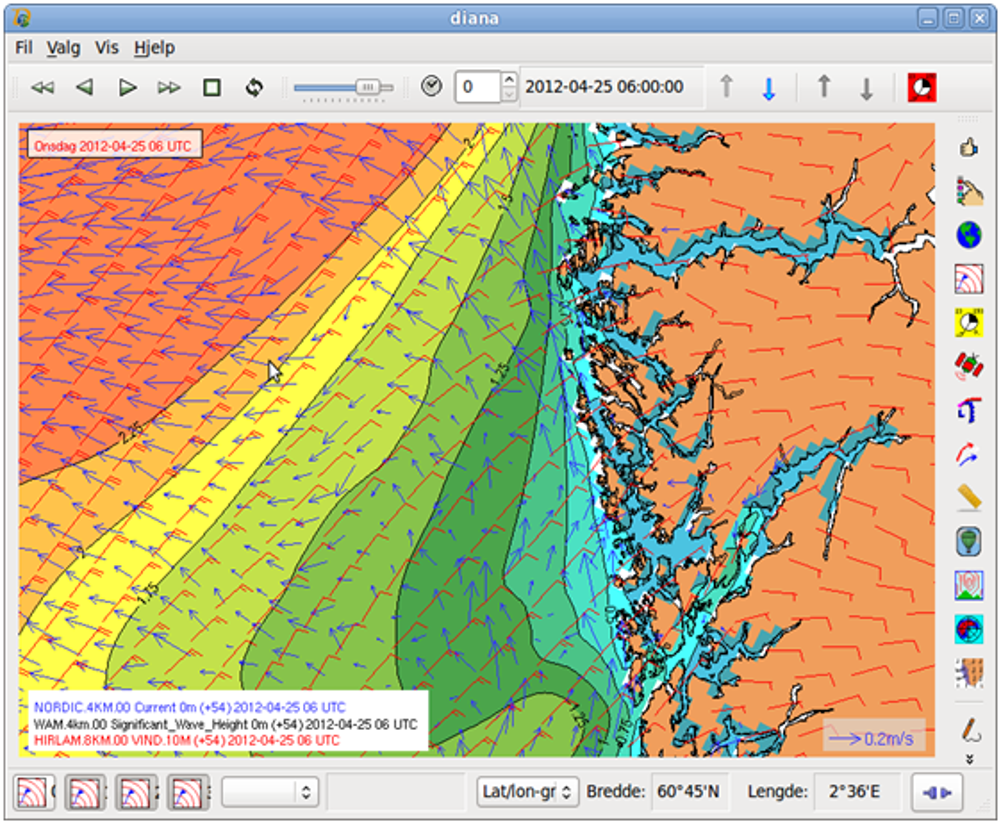Viewport: 1000px width, 824px height.
Task: Click the globe map area icon
Action: point(968,235)
